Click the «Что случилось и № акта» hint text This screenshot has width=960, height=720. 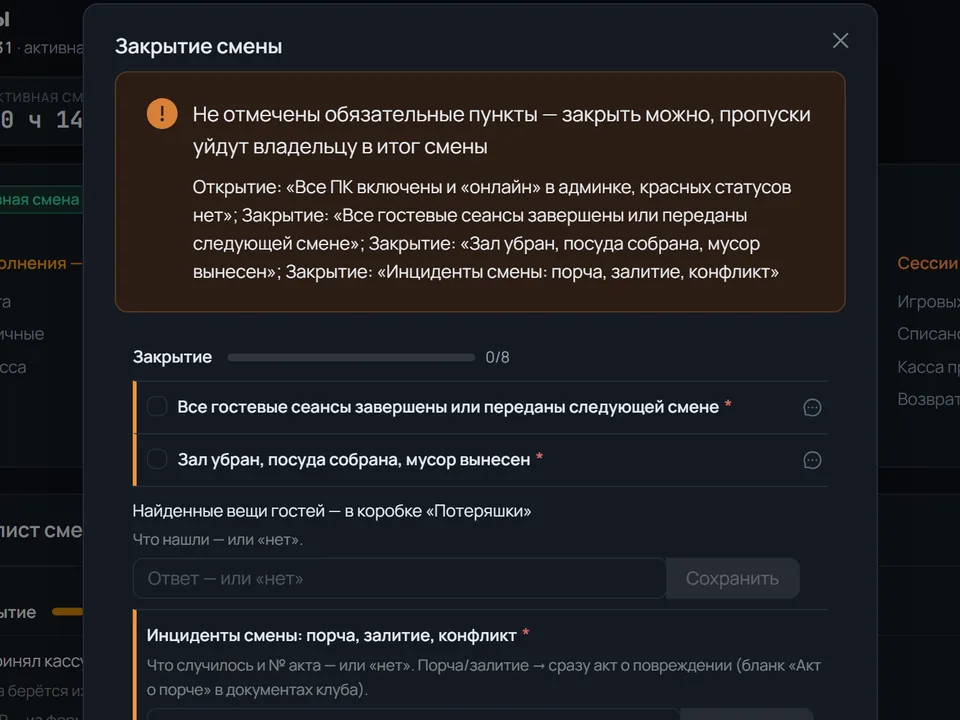(x=483, y=677)
